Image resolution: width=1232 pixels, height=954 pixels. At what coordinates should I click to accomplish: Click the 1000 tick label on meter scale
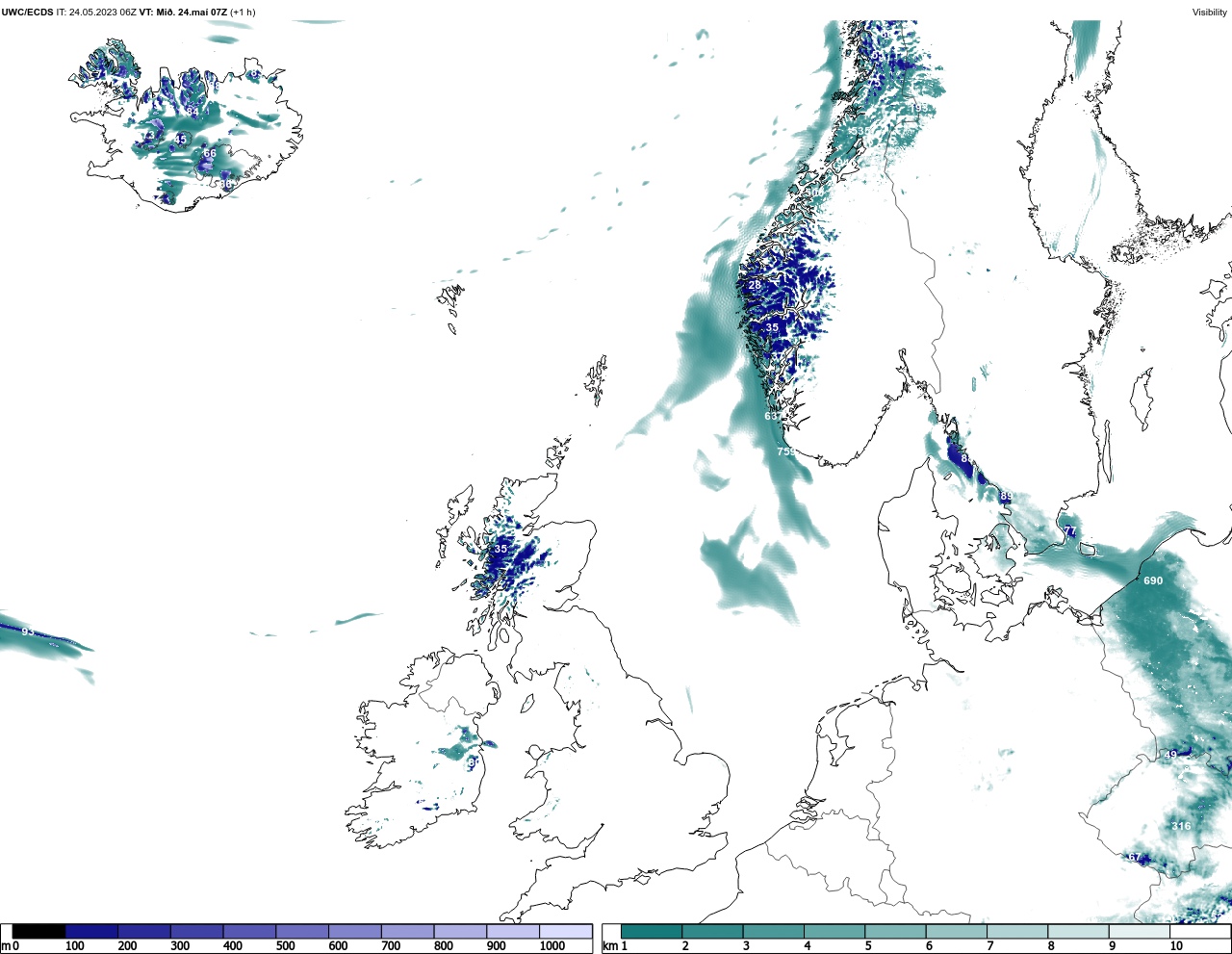pyautogui.click(x=552, y=946)
